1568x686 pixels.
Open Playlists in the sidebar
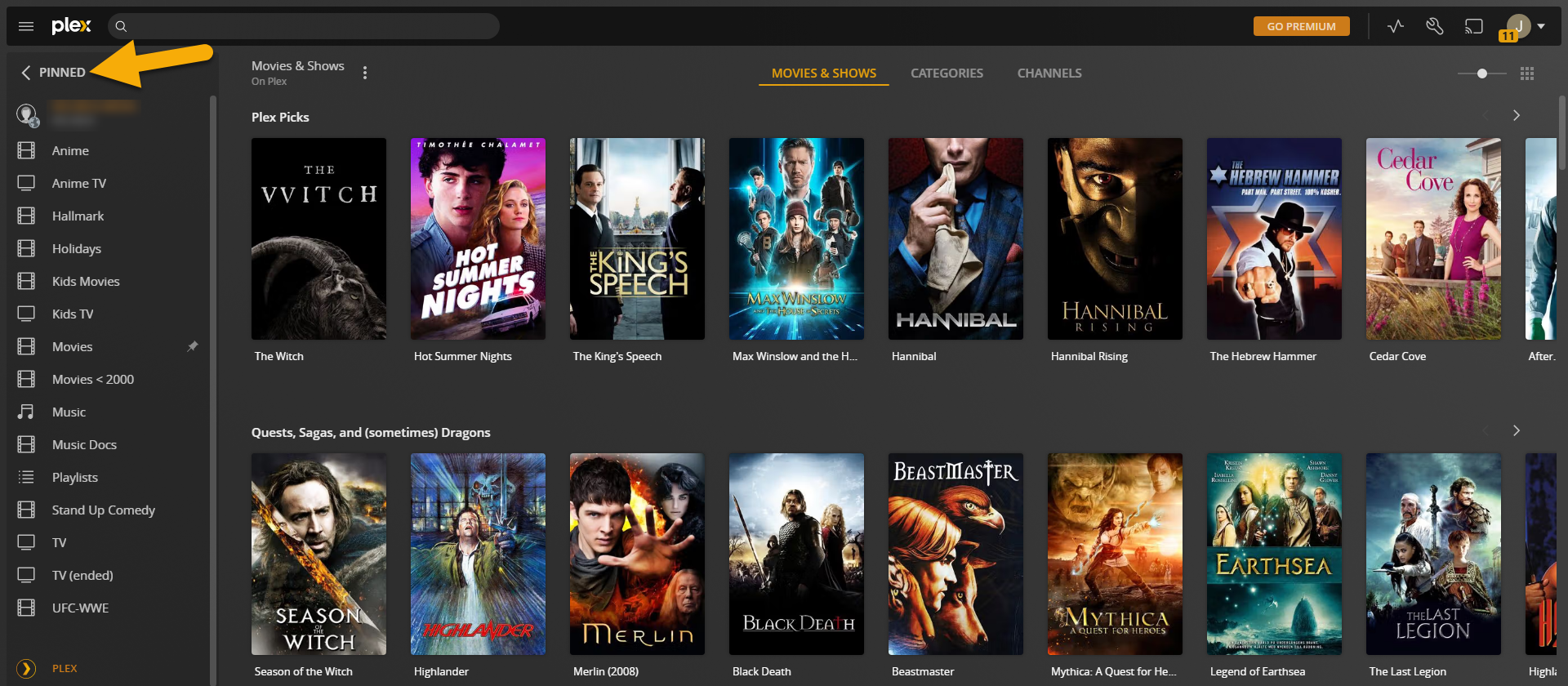click(74, 477)
